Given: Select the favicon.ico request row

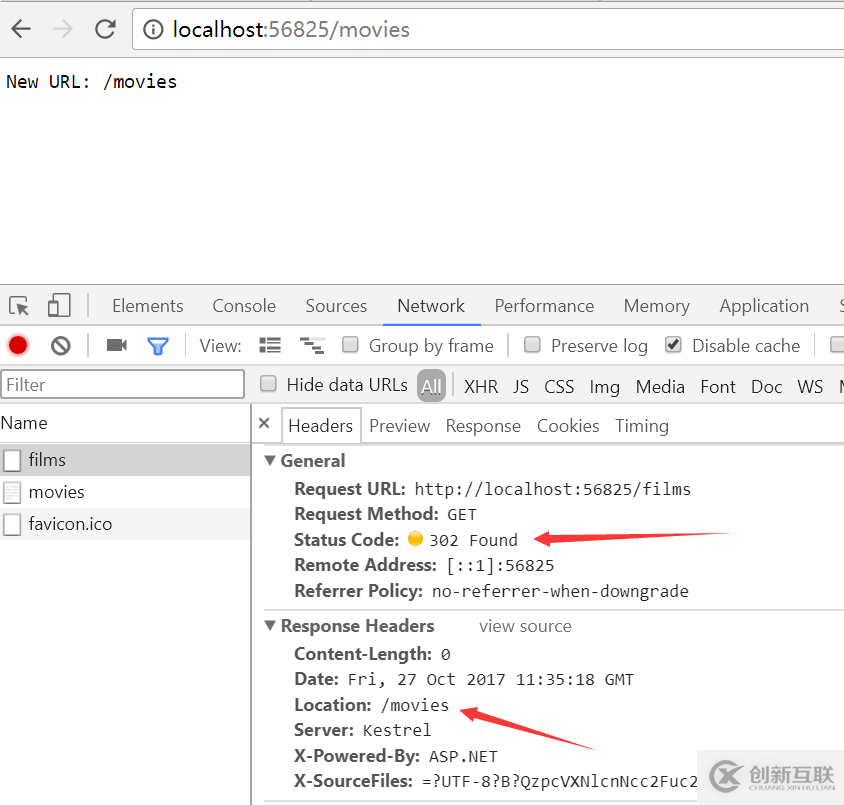Looking at the screenshot, I should point(125,524).
